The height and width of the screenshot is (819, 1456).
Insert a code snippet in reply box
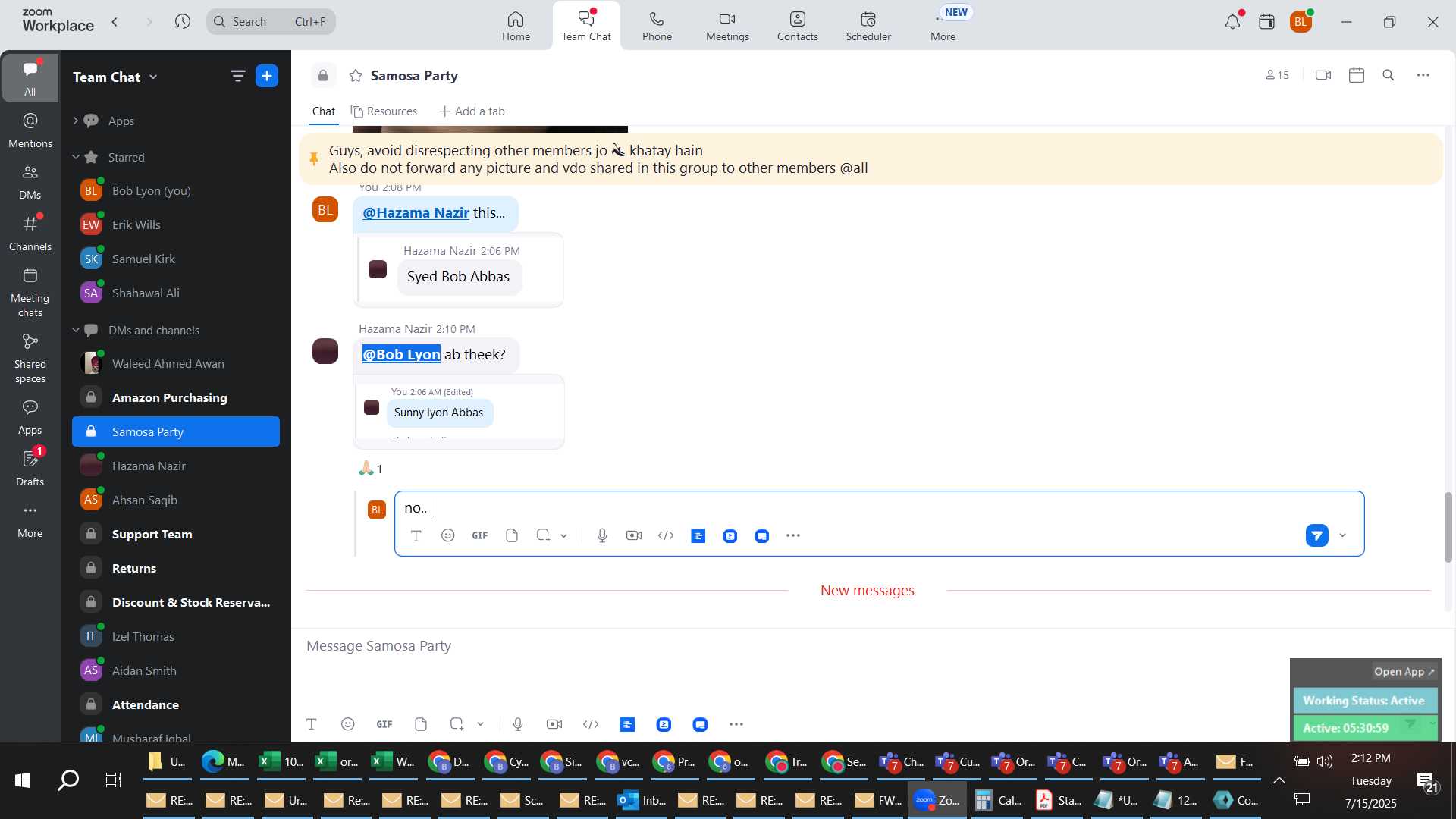coord(666,535)
